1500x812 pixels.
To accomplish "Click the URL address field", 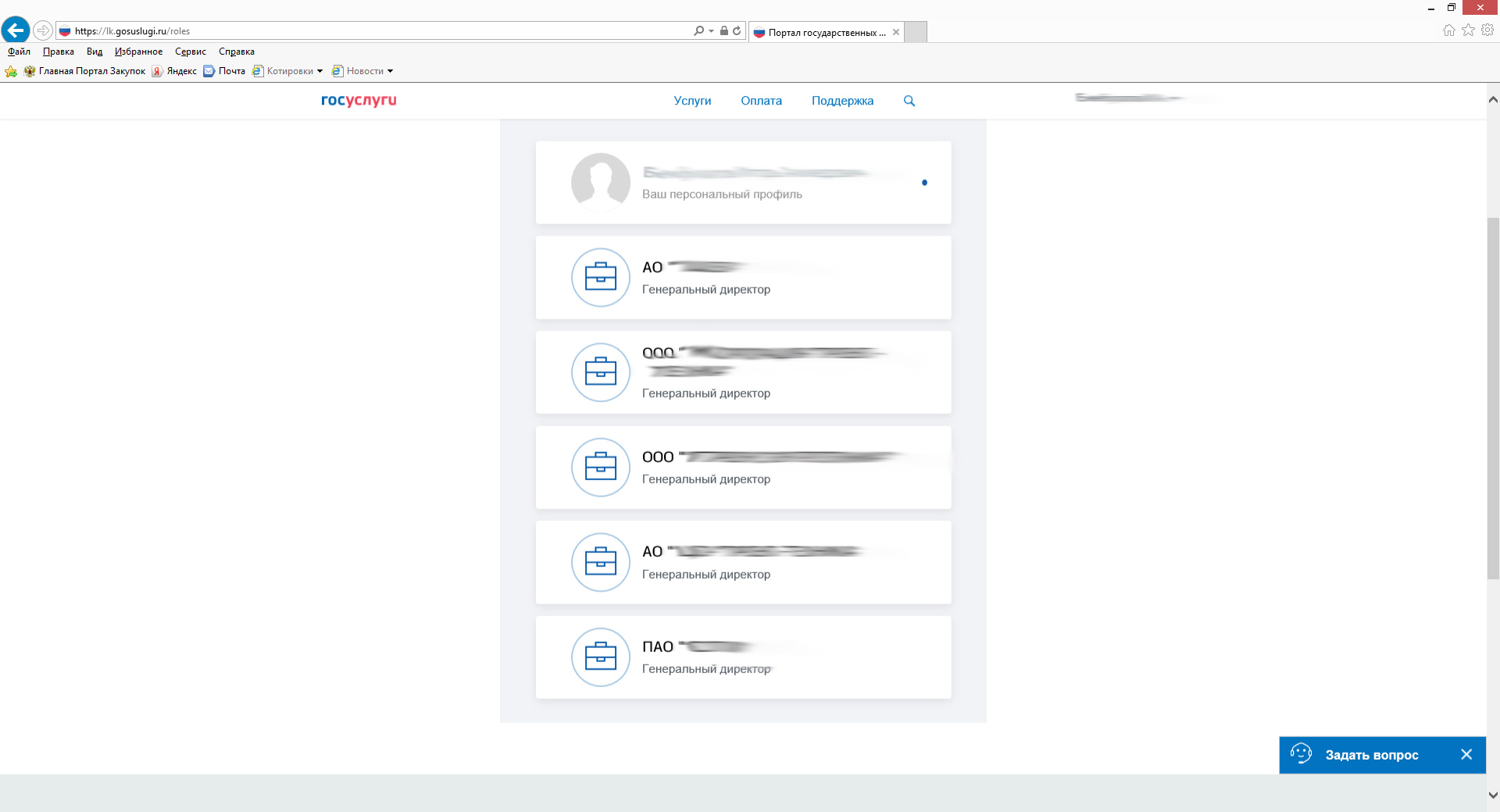I will [375, 31].
